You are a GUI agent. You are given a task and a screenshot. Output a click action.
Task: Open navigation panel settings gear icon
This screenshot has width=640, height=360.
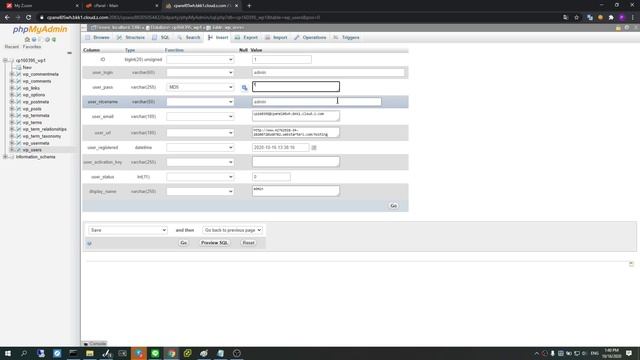coord(47,40)
